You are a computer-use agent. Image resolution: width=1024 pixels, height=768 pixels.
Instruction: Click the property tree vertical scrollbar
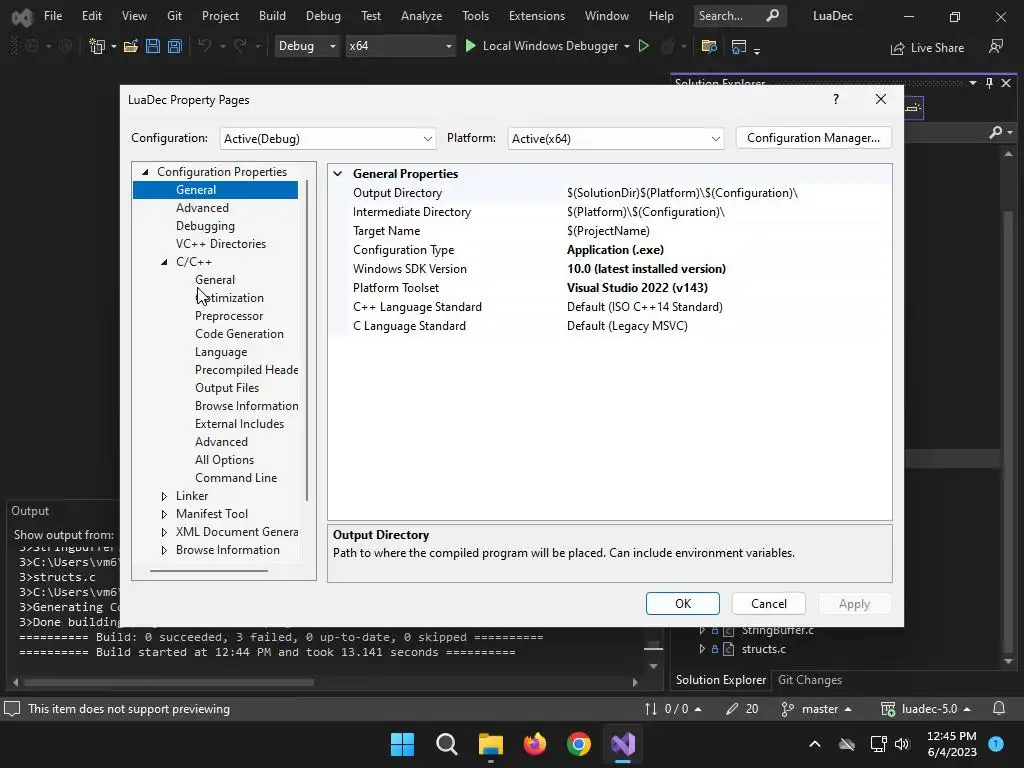(x=306, y=340)
